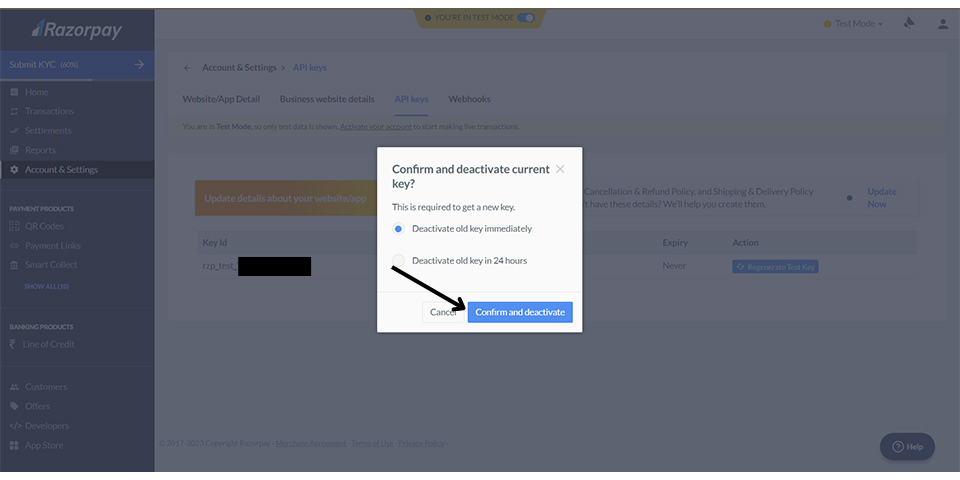This screenshot has height=480, width=960.
Task: Expand the Test Mode dropdown
Action: [x=853, y=24]
